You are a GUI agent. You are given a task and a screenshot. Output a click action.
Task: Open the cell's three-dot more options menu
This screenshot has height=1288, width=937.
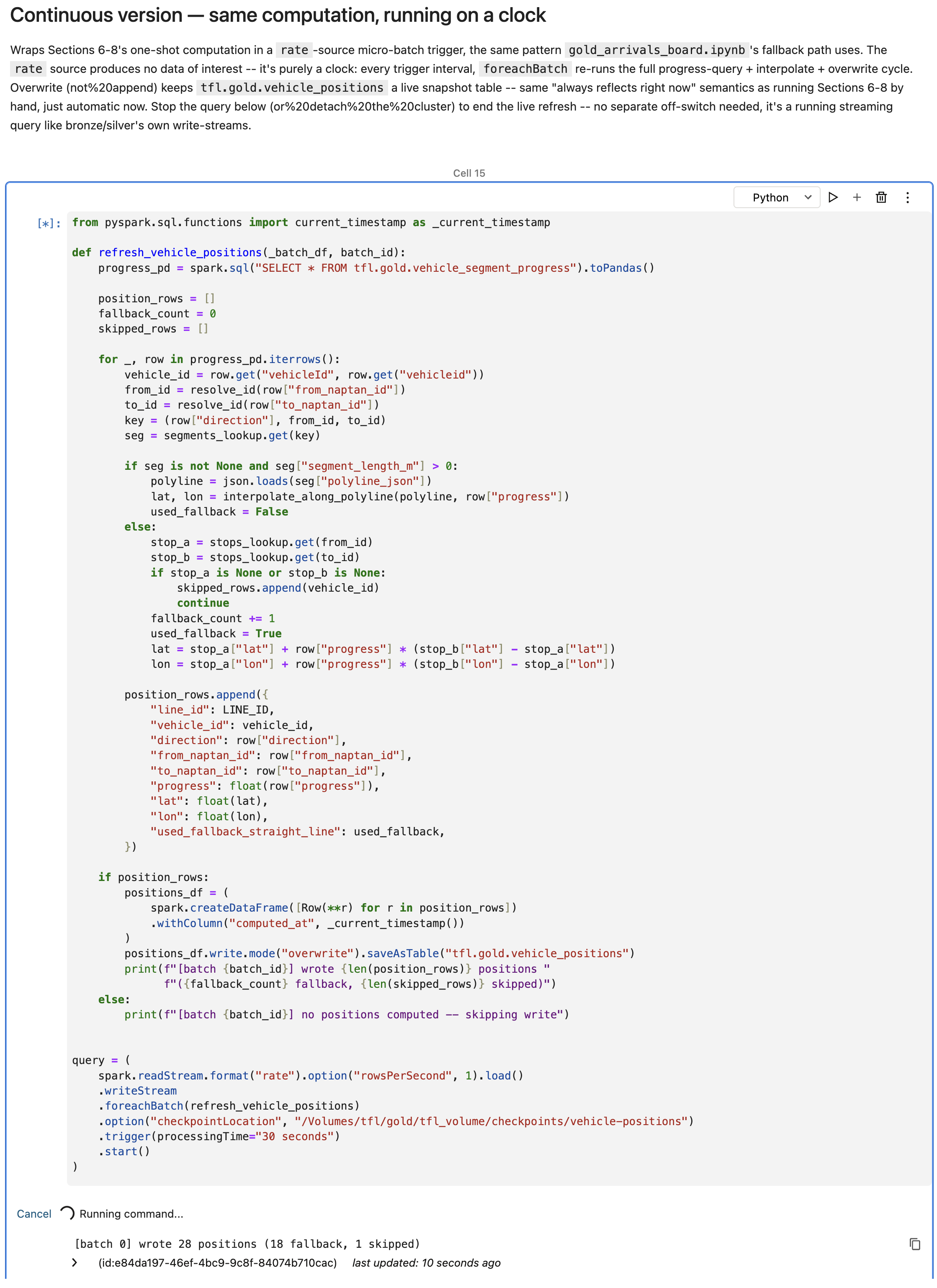coord(907,197)
